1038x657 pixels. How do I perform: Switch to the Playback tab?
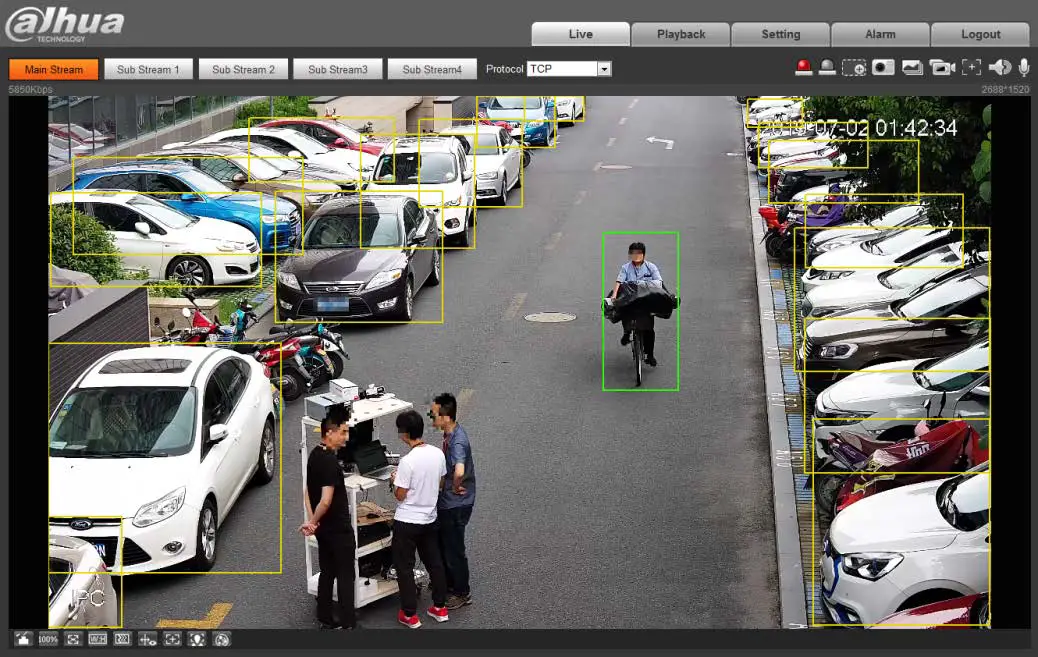click(680, 33)
